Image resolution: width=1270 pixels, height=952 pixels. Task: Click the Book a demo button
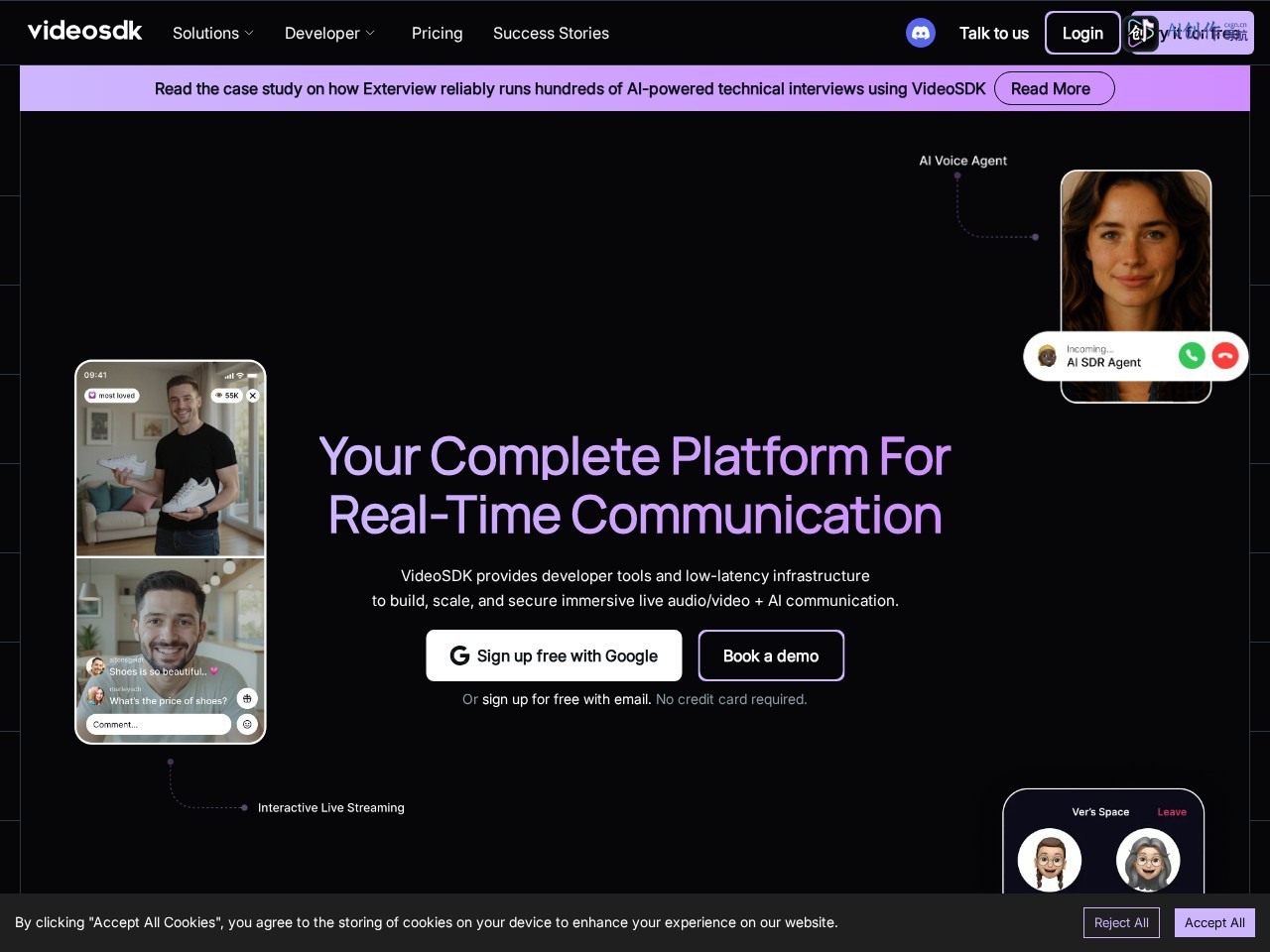[x=771, y=655]
